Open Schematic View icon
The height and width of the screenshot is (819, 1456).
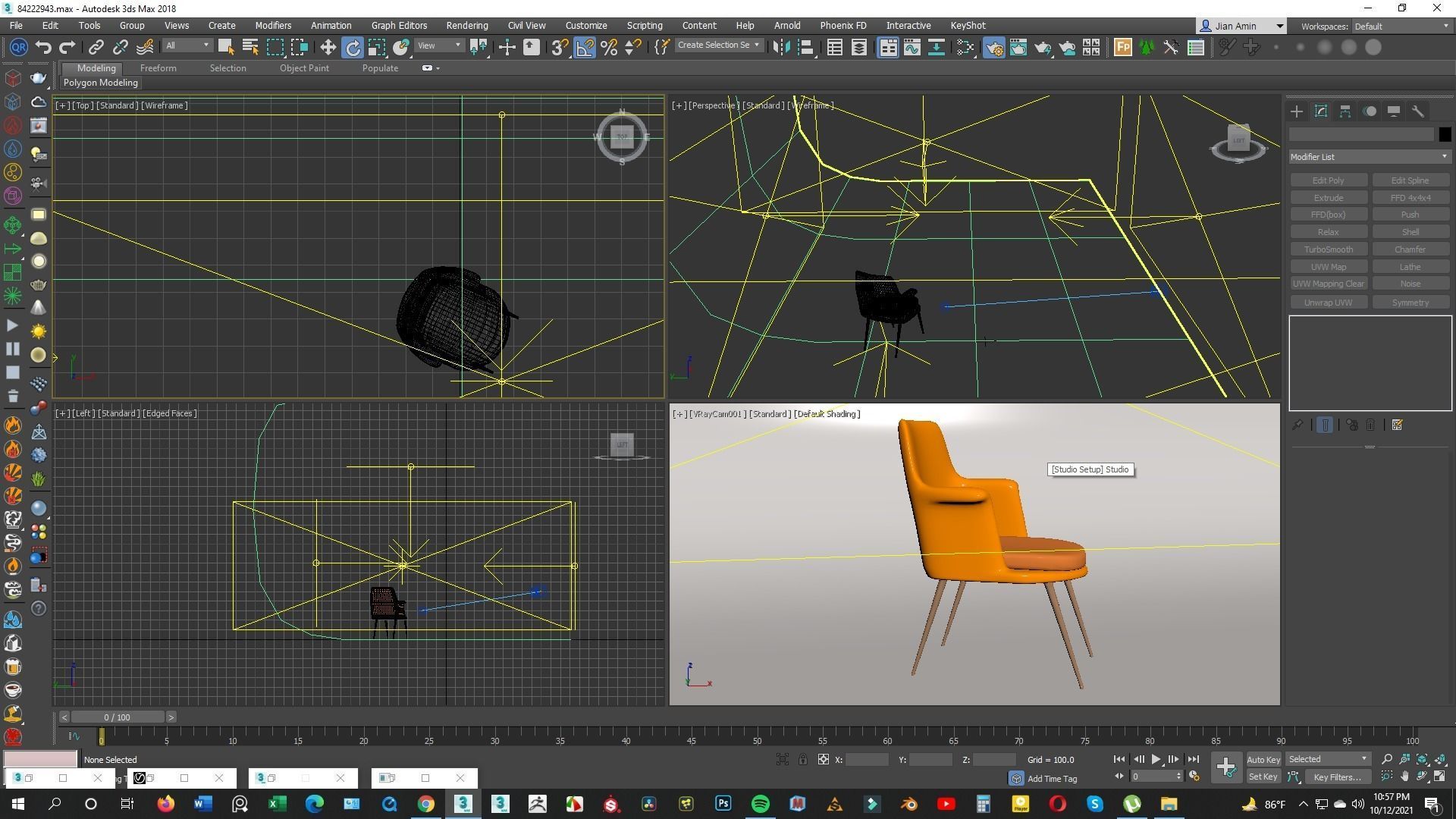(937, 47)
